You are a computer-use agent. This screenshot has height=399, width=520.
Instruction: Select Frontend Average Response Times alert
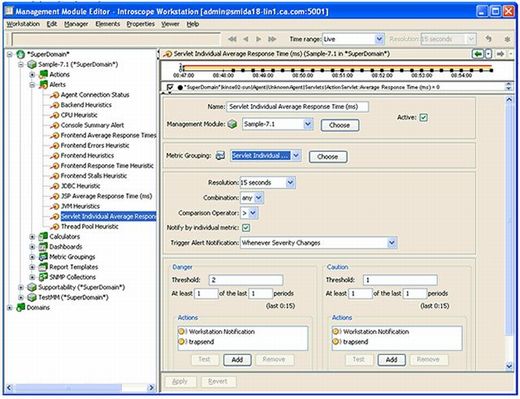pyautogui.click(x=109, y=135)
